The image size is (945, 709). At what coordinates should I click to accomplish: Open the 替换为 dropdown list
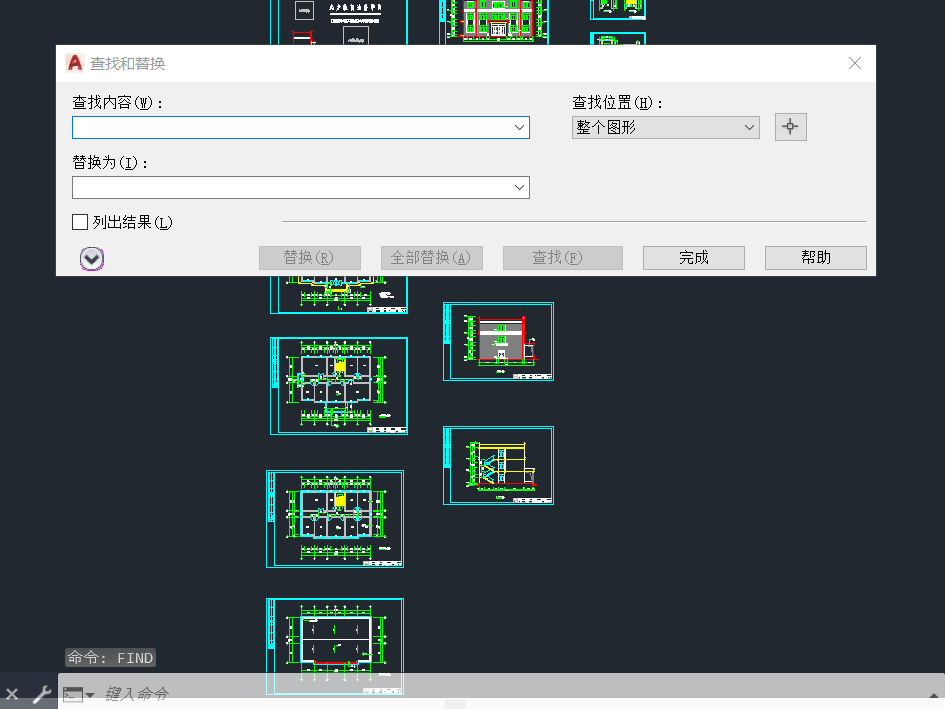click(x=520, y=187)
